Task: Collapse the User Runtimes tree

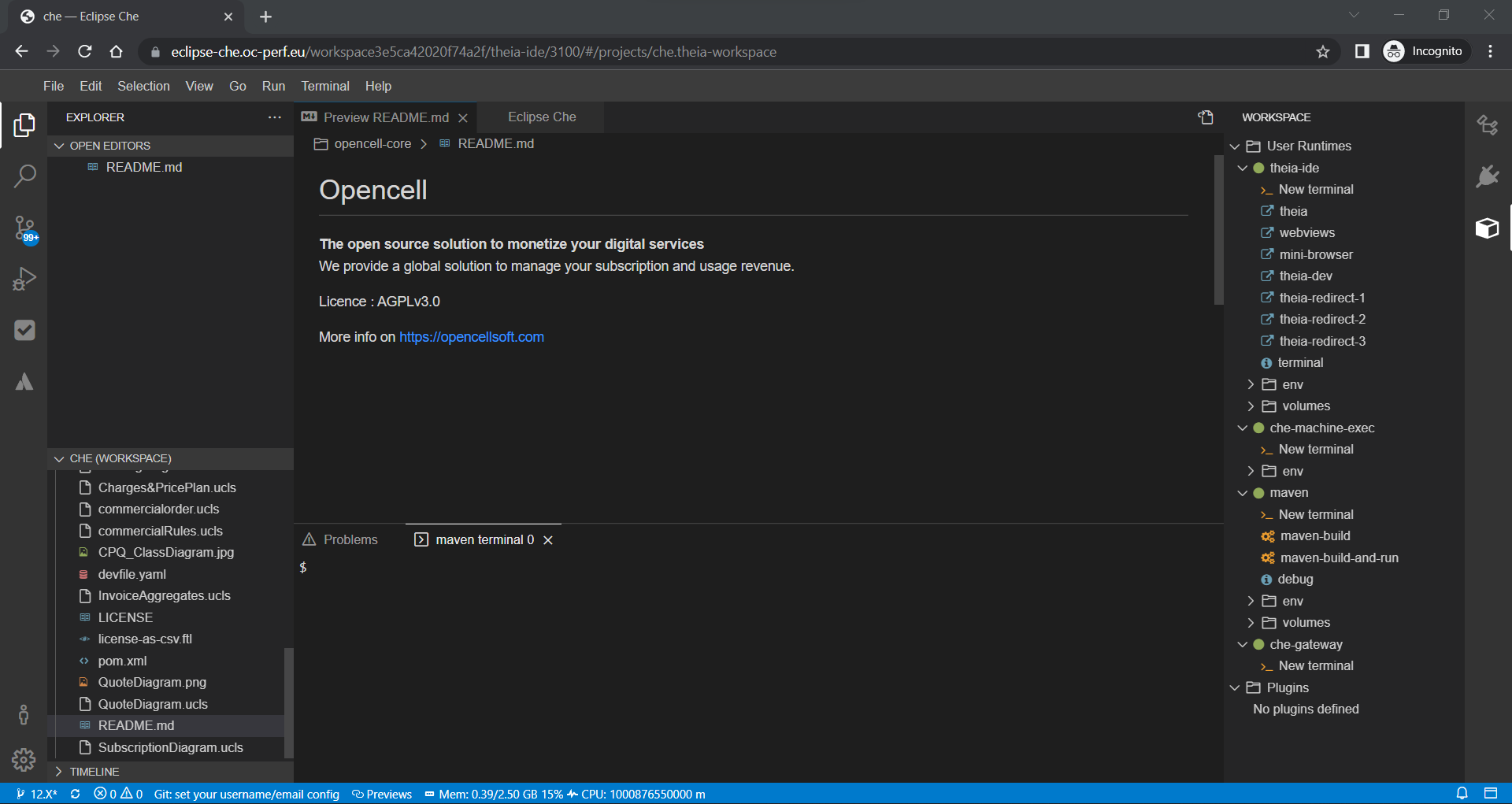Action: [x=1235, y=146]
